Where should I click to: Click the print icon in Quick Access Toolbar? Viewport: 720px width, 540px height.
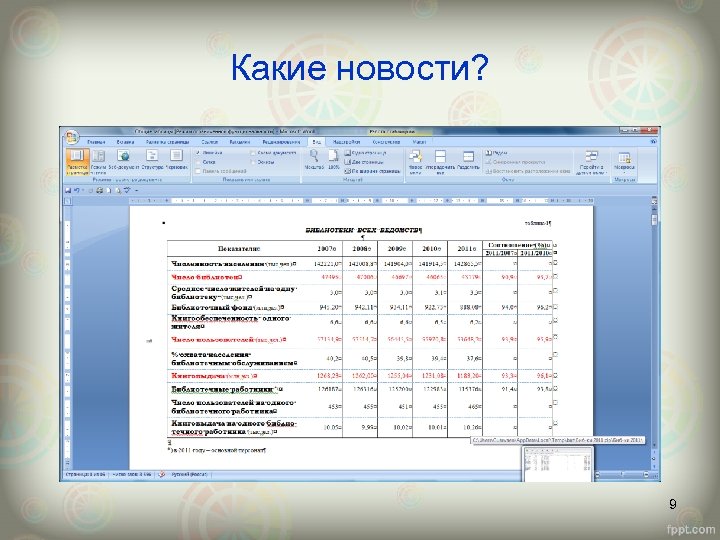pos(99,190)
